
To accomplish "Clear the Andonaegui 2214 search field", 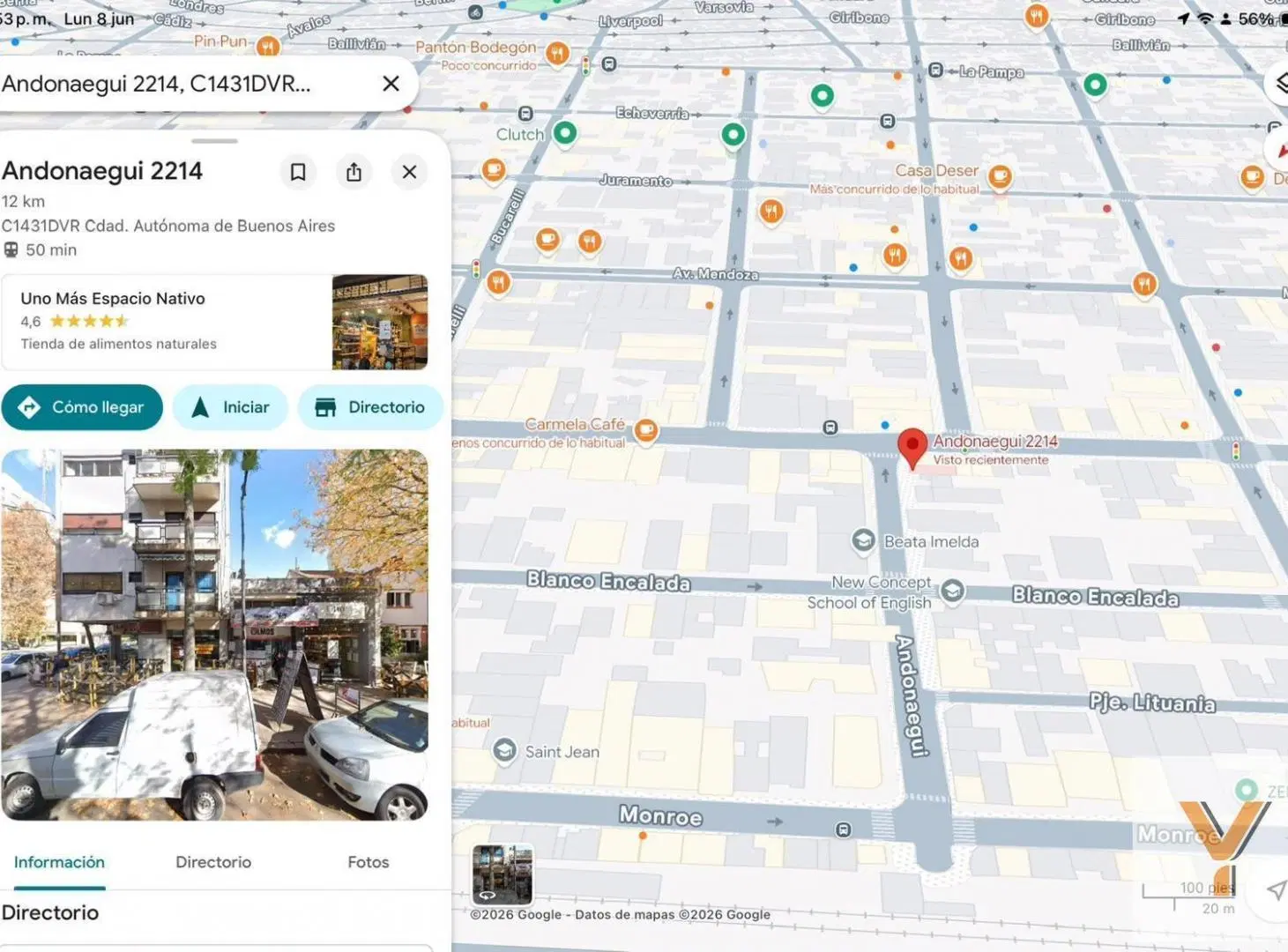I will click(x=391, y=84).
